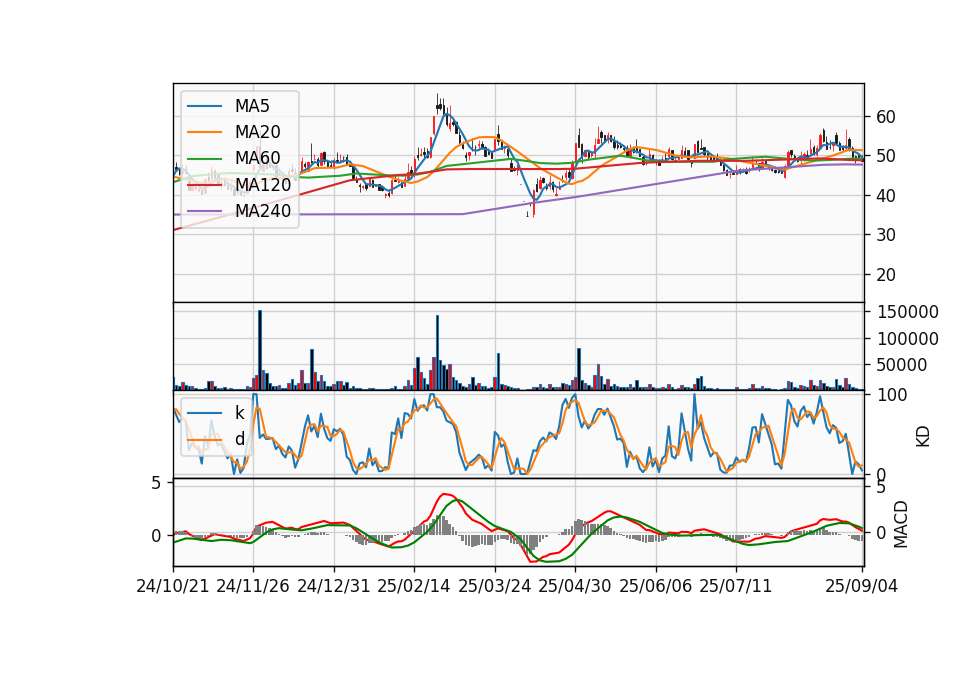Click the 'd' legend entry in KD panel
Image resolution: width=960 pixels, height=690 pixels.
pos(239,439)
